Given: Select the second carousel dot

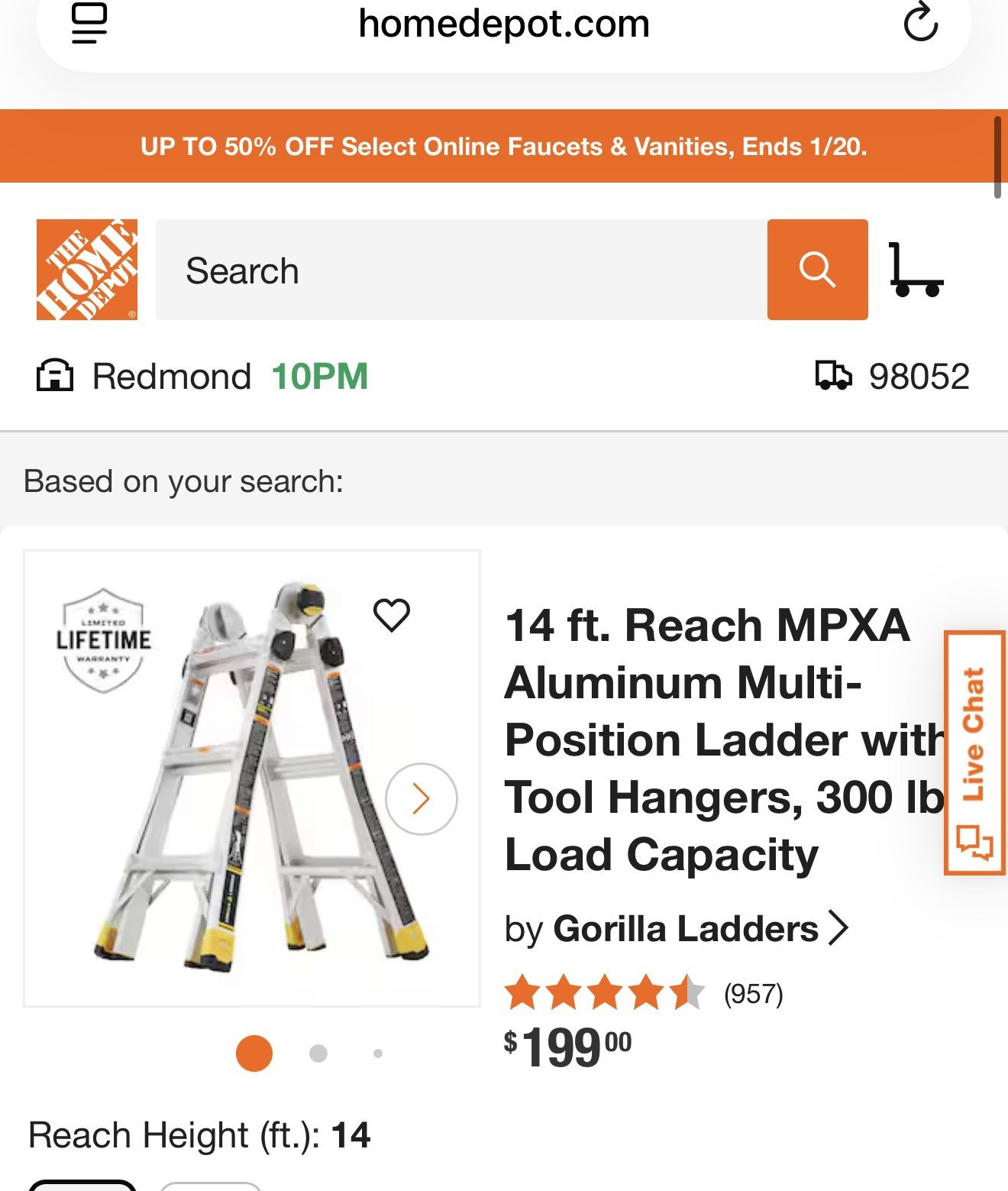Looking at the screenshot, I should point(317,1051).
